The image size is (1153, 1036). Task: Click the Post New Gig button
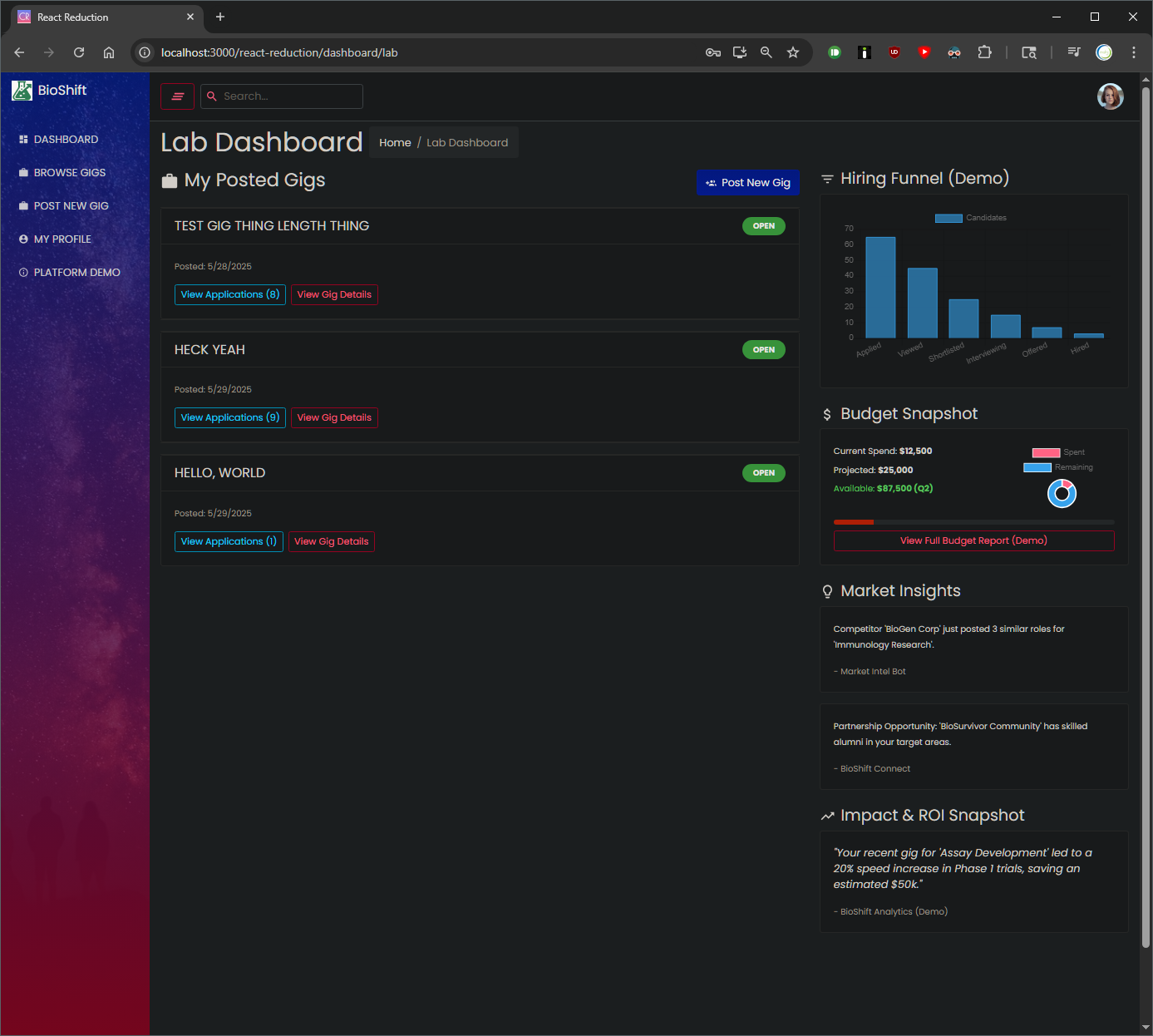pyautogui.click(x=747, y=183)
